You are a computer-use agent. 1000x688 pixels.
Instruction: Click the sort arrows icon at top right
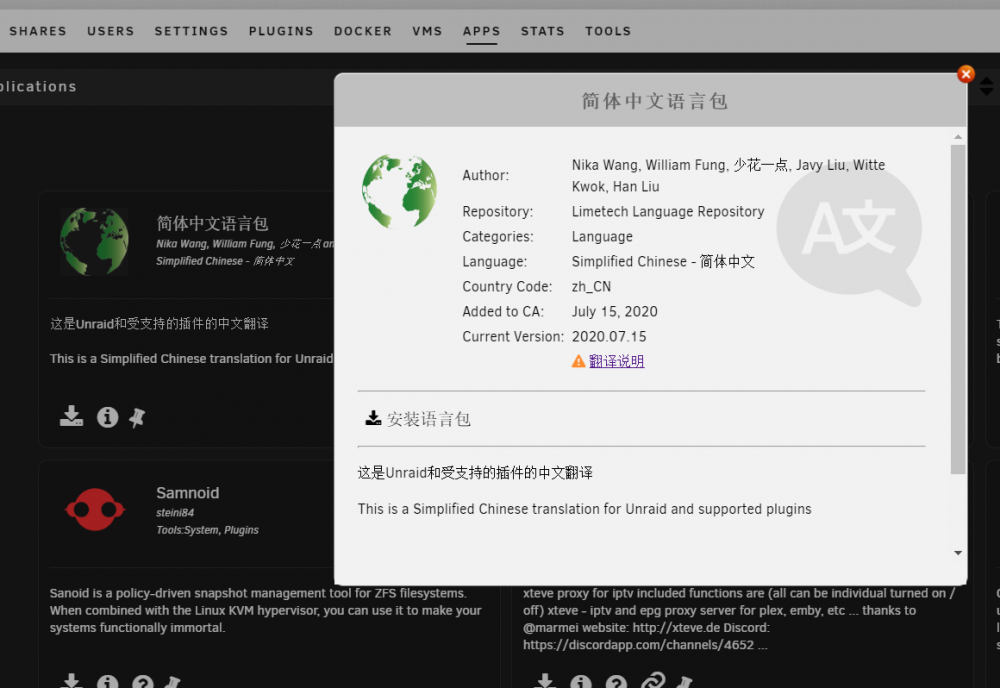pos(986,86)
